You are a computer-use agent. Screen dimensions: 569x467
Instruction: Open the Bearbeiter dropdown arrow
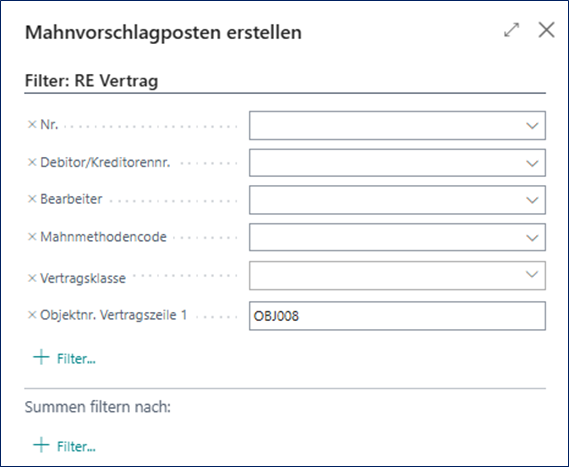coord(532,200)
